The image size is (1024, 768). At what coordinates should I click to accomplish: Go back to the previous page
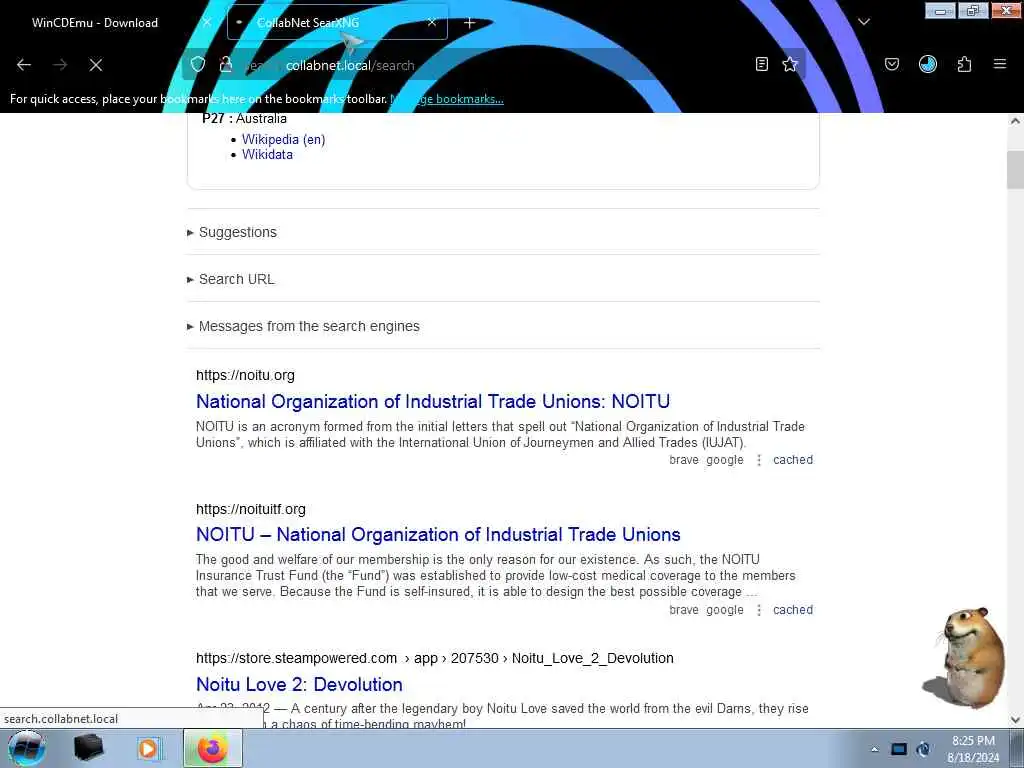(x=24, y=65)
